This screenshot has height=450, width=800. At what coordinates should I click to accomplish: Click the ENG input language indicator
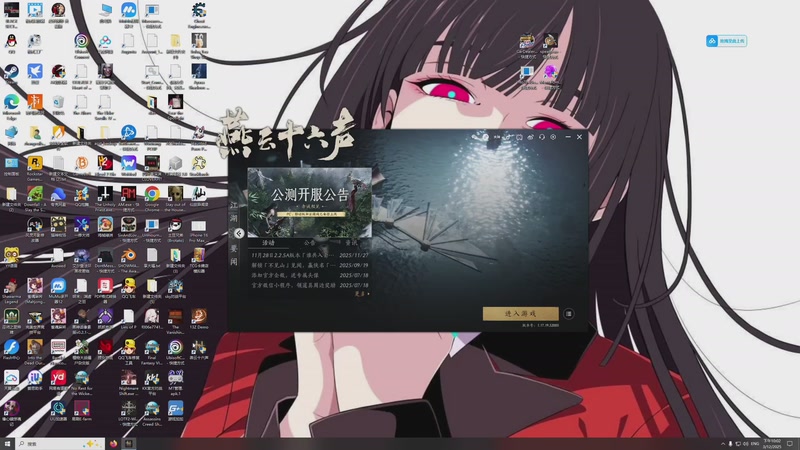tap(755, 444)
